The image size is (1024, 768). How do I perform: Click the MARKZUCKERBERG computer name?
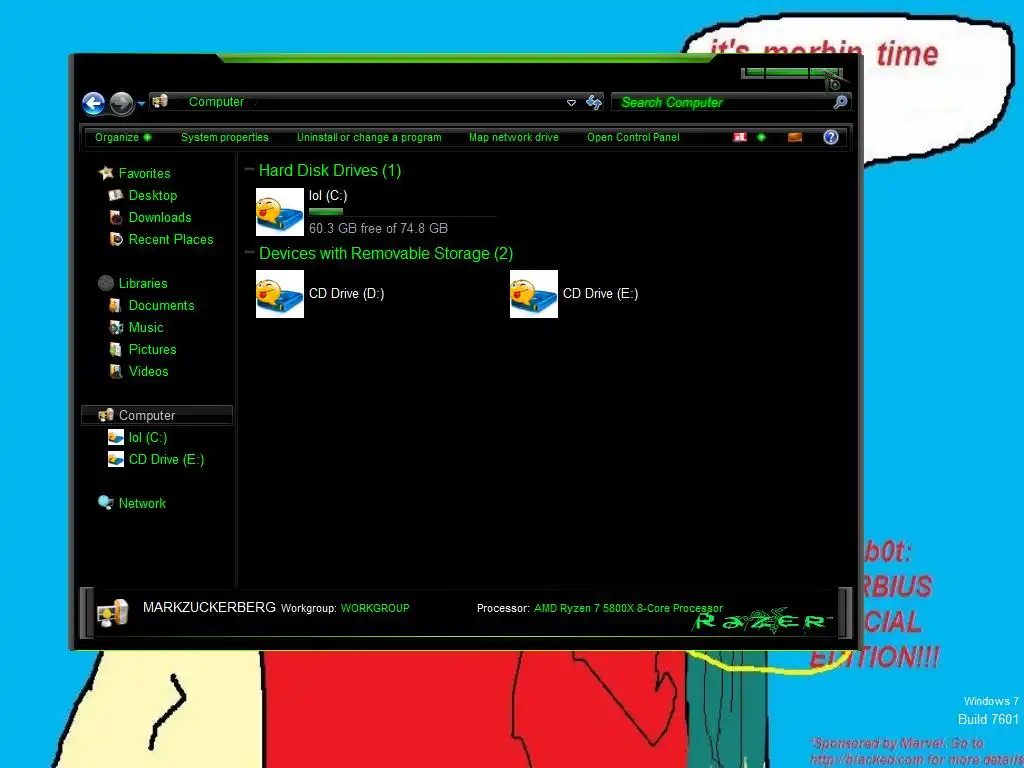(209, 607)
